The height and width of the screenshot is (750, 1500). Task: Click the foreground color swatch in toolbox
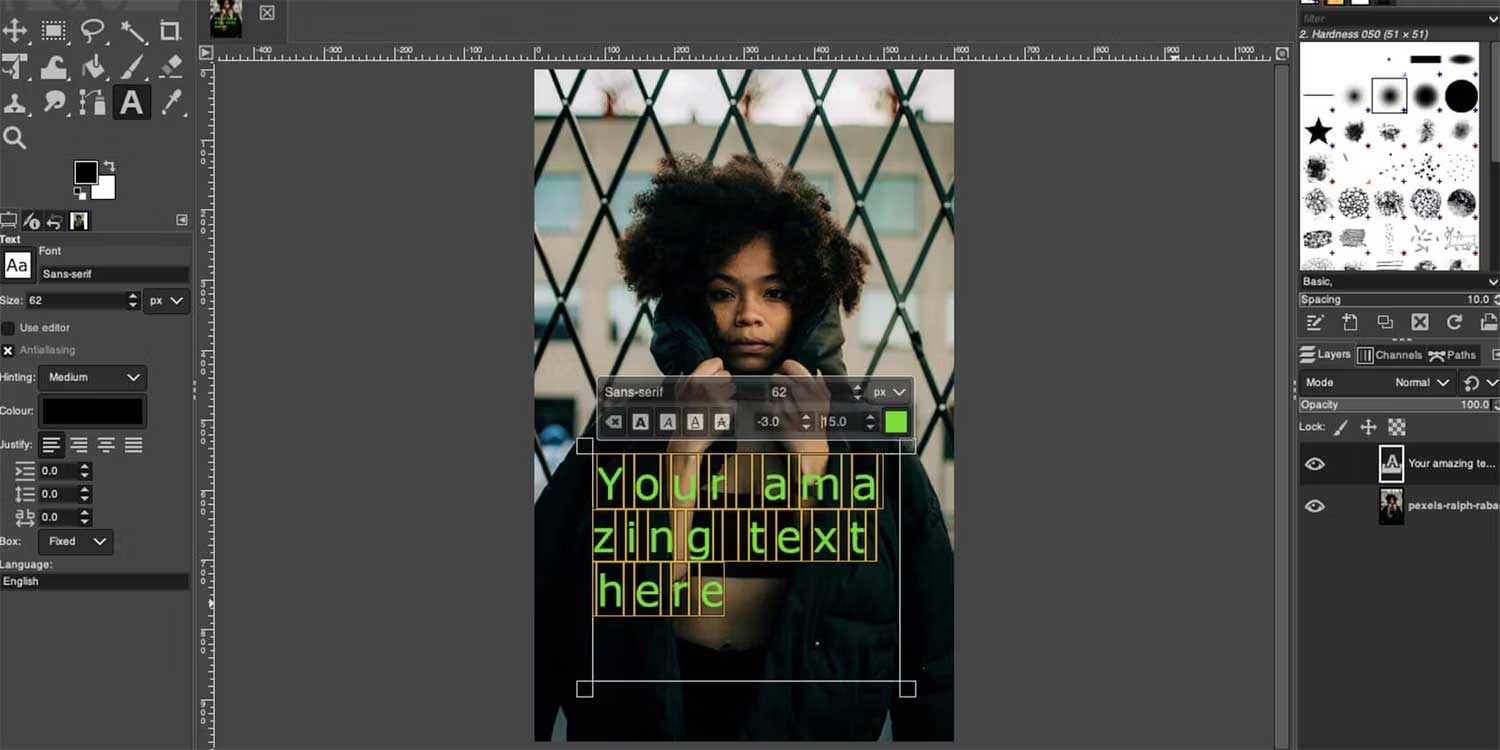tap(86, 172)
